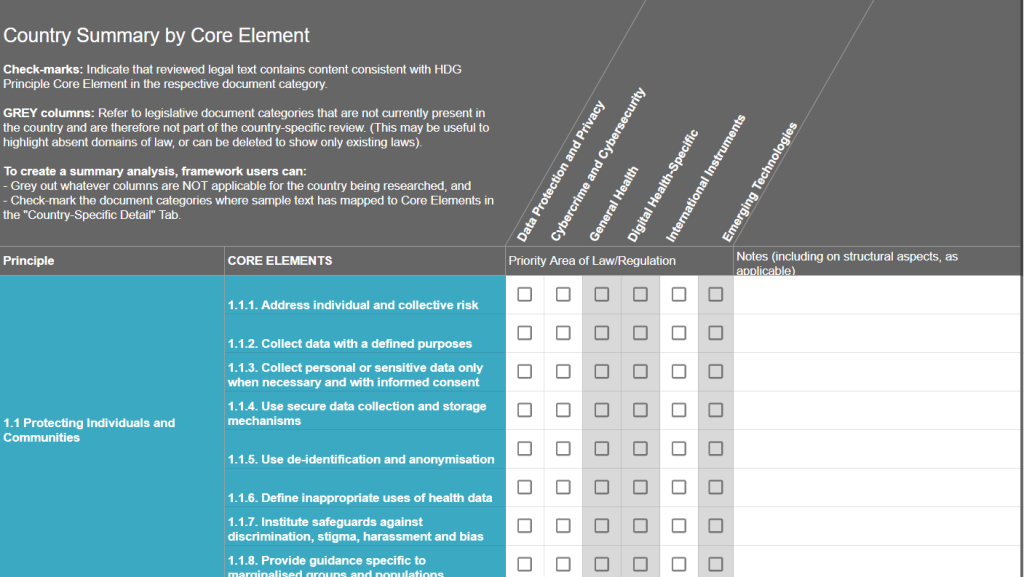Image resolution: width=1024 pixels, height=577 pixels.
Task: Select the "CORE ELEMENTS" header cell
Action: coord(364,261)
